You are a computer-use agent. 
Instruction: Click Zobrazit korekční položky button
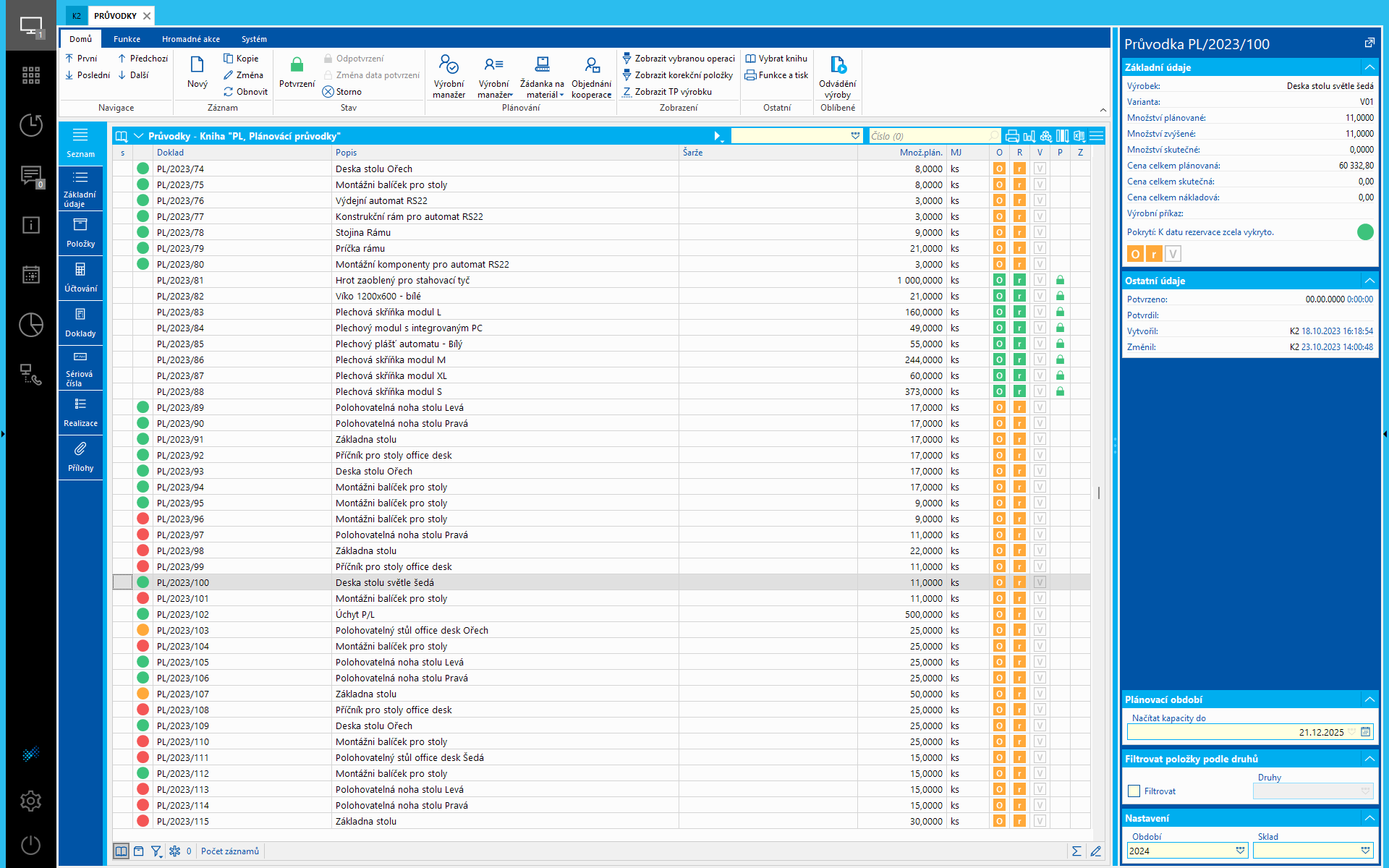point(678,75)
